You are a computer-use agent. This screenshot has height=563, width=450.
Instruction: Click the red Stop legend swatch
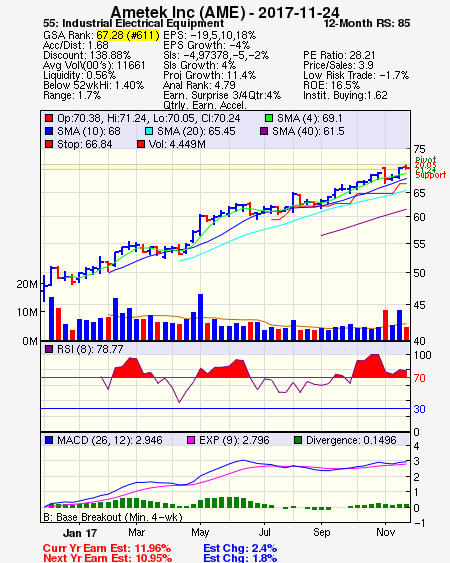click(49, 144)
